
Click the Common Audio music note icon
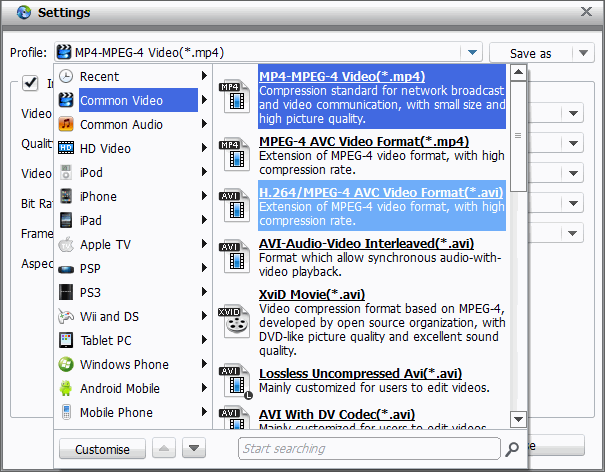click(66, 124)
